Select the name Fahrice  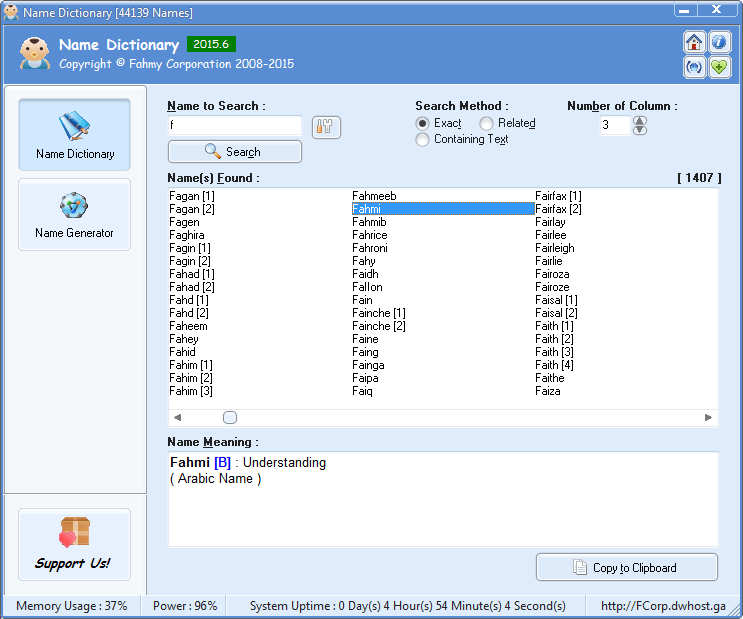[370, 235]
